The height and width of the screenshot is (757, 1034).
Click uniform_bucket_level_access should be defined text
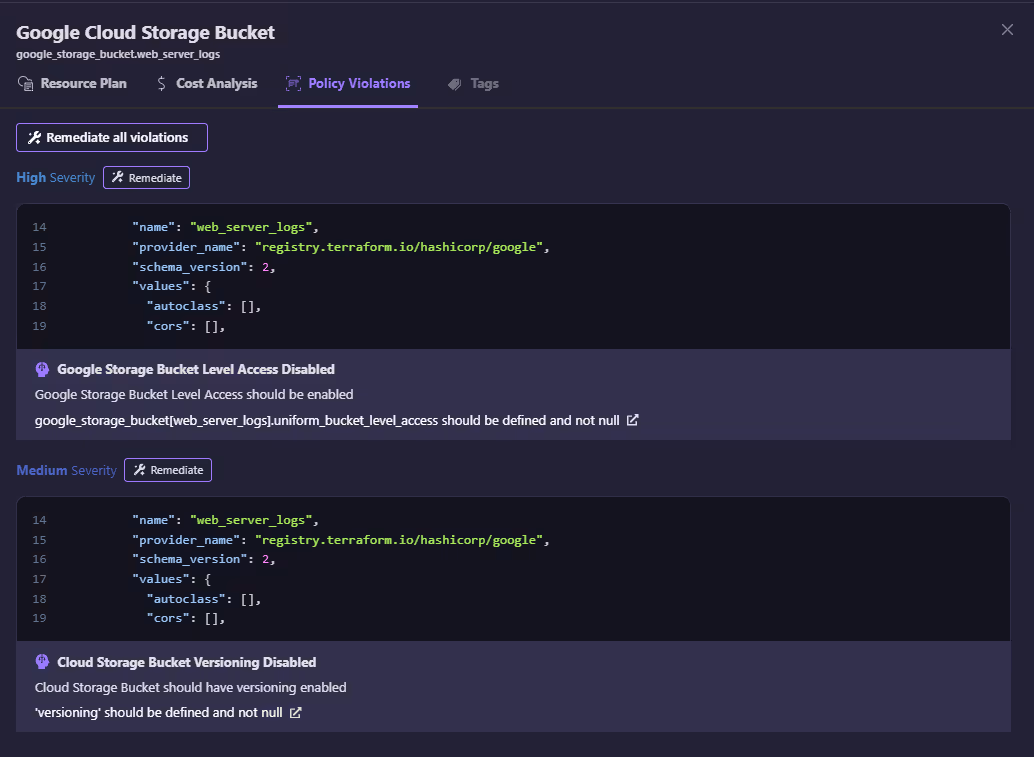point(327,420)
